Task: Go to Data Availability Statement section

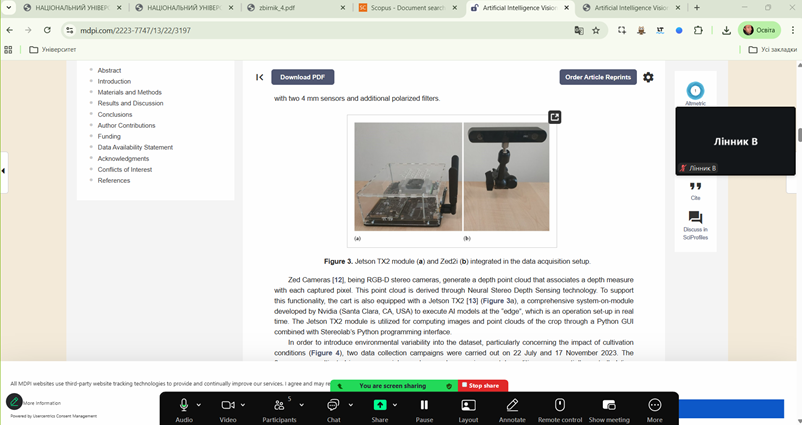Action: coord(135,147)
